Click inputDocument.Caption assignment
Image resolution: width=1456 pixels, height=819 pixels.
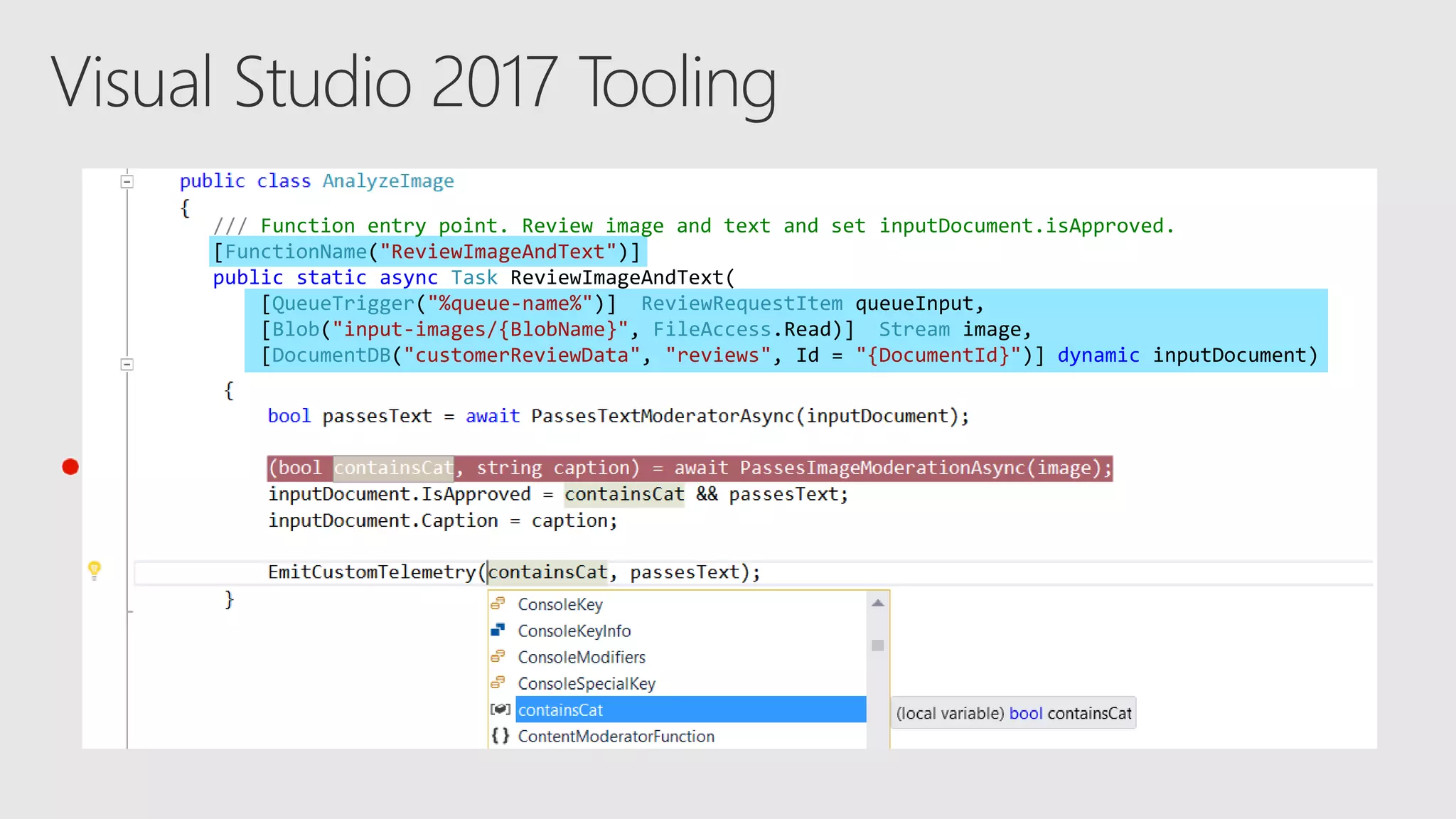(383, 520)
